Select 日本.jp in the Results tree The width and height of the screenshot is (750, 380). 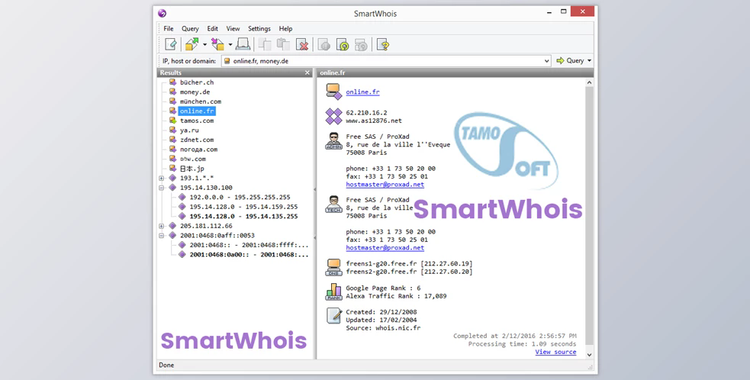[x=192, y=168]
